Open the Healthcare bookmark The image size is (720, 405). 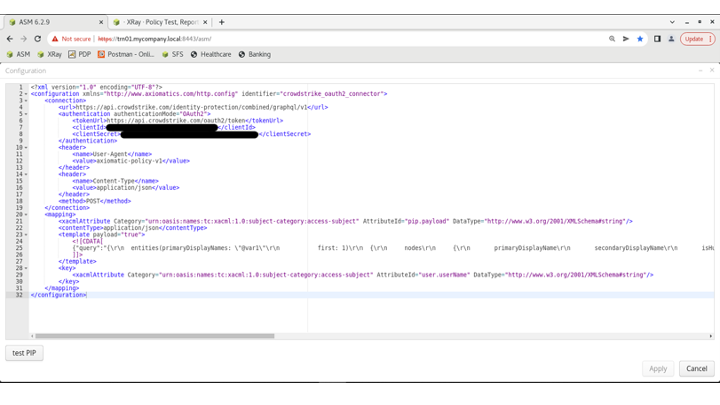(x=211, y=55)
